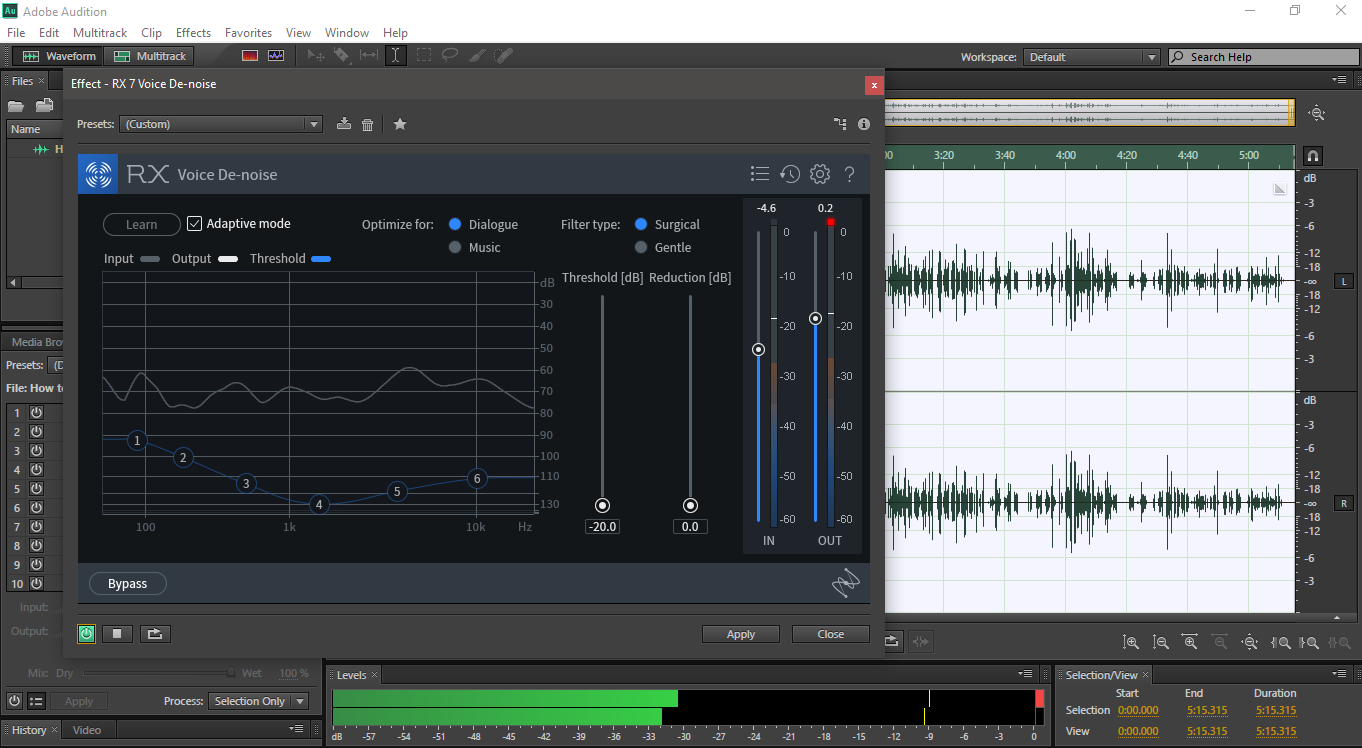The height and width of the screenshot is (748, 1362).
Task: Delete the current preset
Action: (x=368, y=124)
